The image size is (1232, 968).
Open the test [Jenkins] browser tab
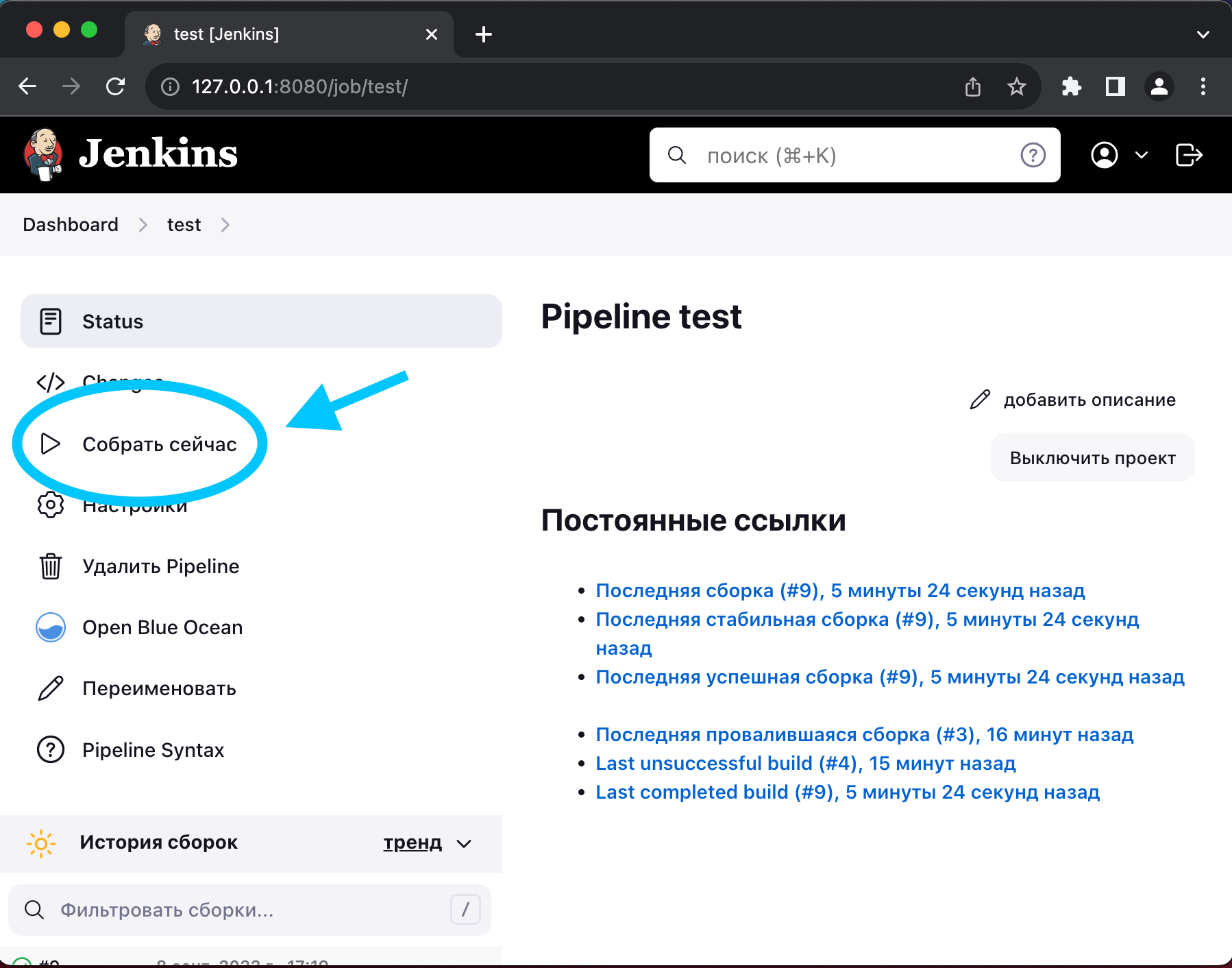click(x=288, y=34)
